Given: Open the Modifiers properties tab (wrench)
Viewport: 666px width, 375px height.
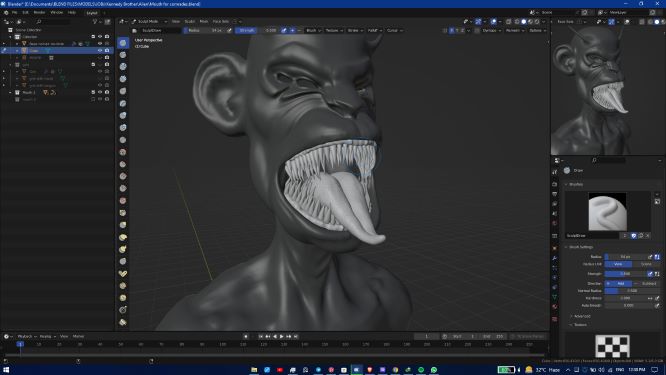Looking at the screenshot, I should (x=555, y=257).
